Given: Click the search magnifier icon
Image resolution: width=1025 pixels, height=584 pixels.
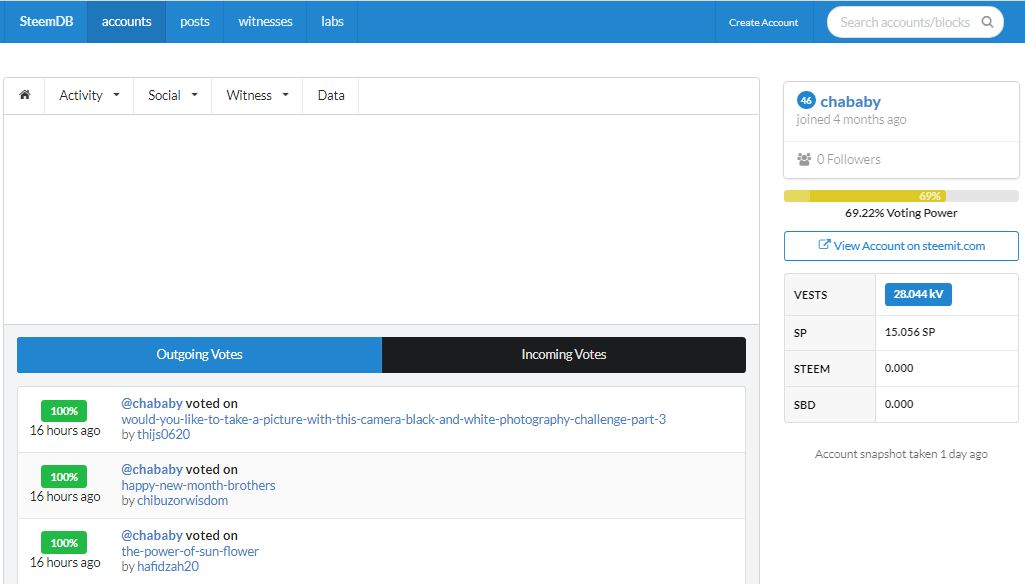Looking at the screenshot, I should pos(987,22).
